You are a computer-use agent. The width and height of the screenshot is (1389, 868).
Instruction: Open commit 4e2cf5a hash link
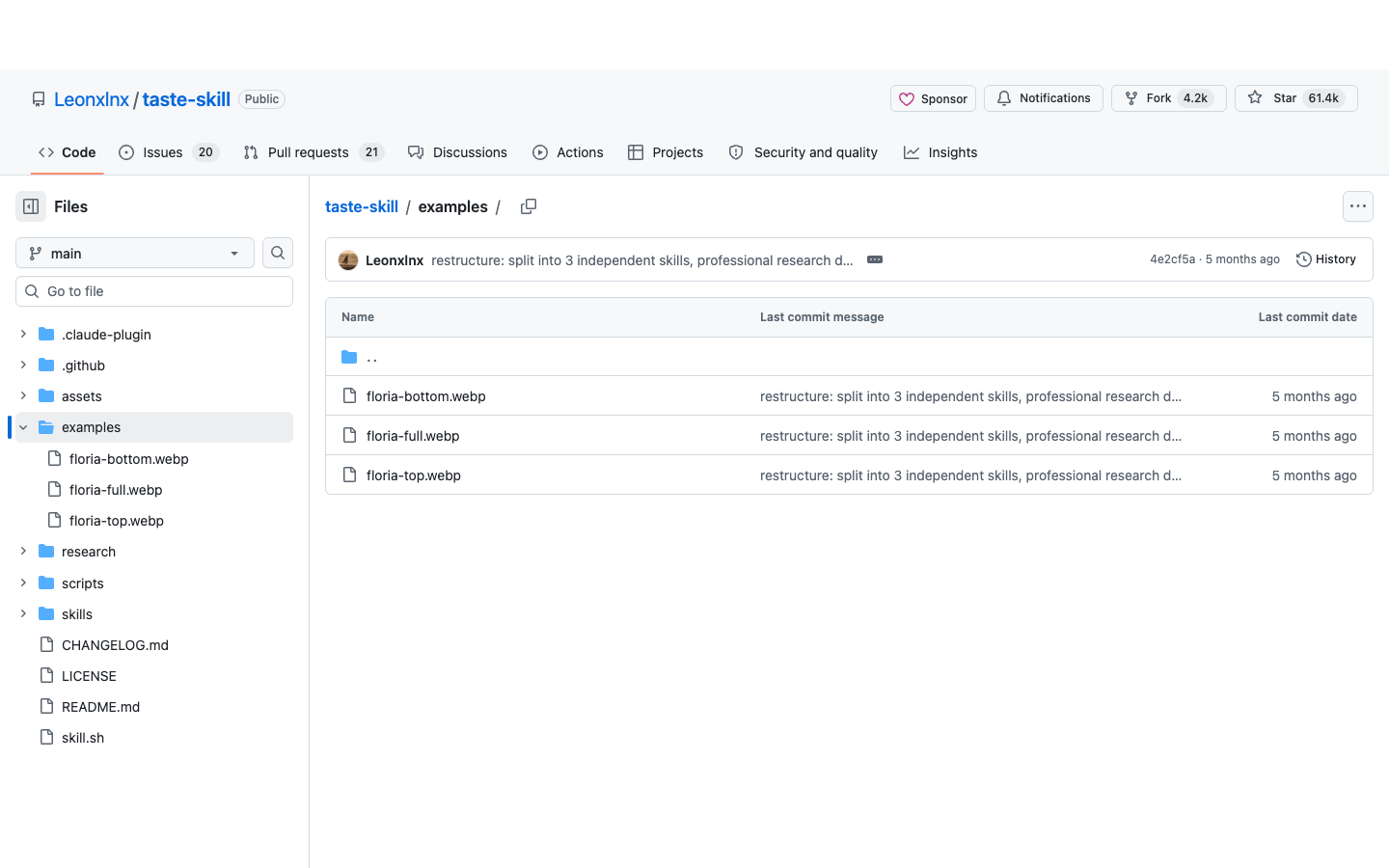1172,259
